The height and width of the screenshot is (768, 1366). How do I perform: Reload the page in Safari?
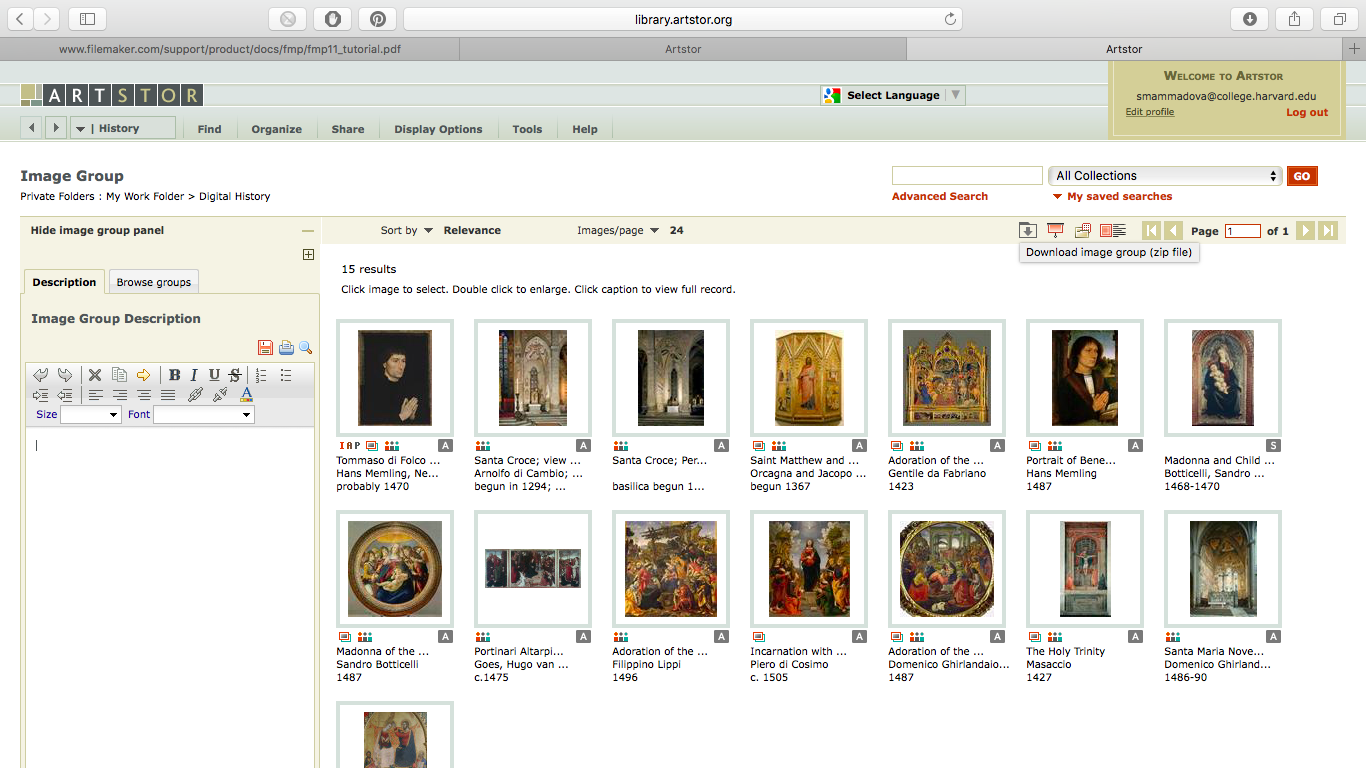coord(950,19)
